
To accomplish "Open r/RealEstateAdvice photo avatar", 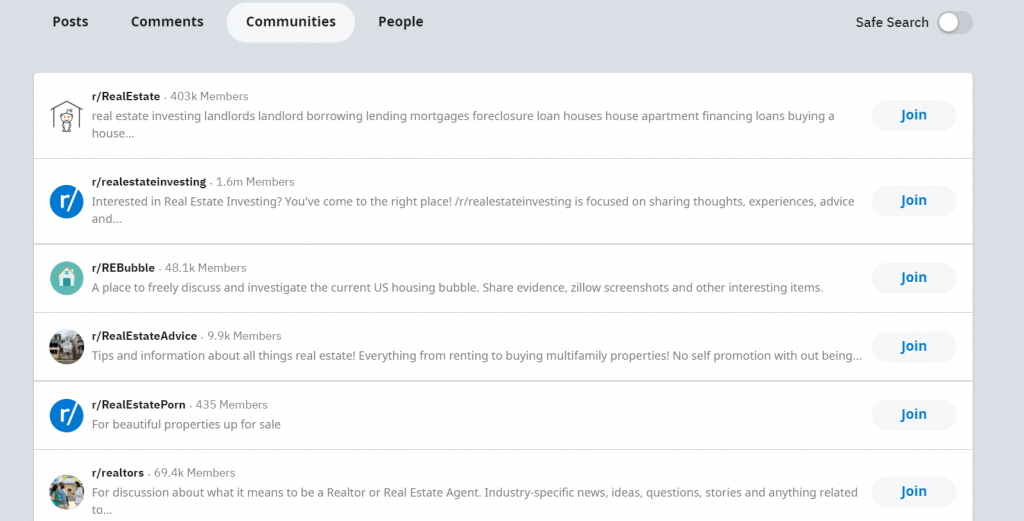I will click(x=66, y=347).
